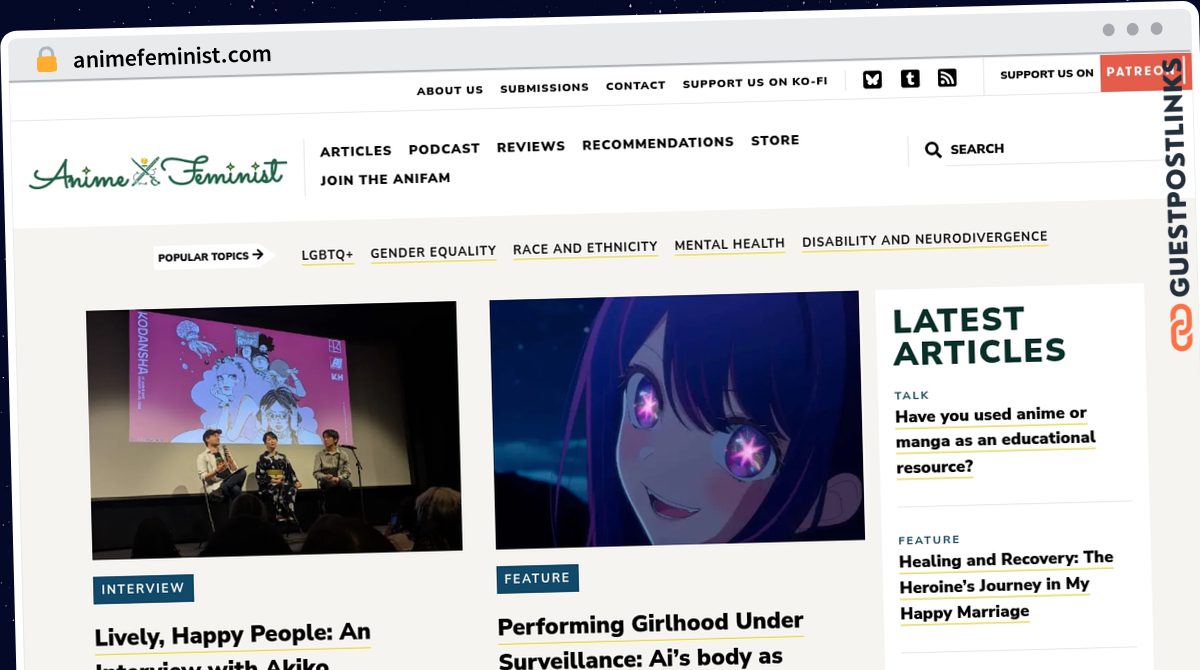Click the animefeminist.com address text
Image resolution: width=1200 pixels, height=670 pixels.
(172, 57)
